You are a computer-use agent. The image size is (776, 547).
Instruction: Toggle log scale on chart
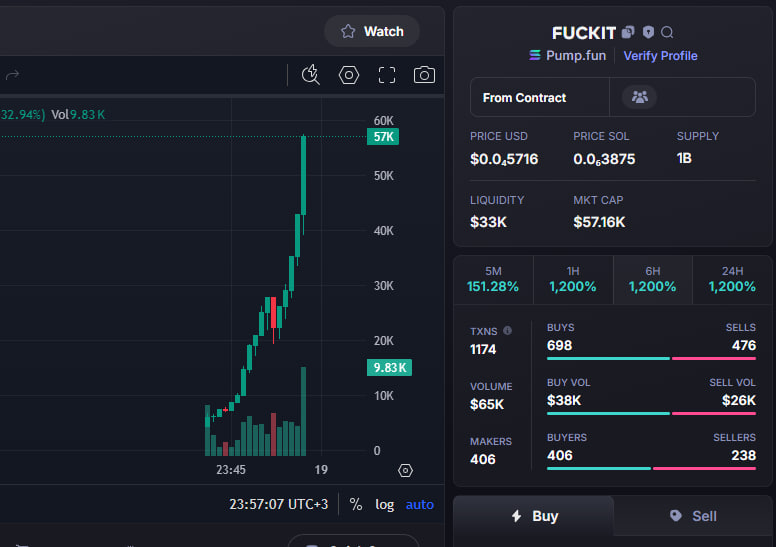pyautogui.click(x=385, y=504)
